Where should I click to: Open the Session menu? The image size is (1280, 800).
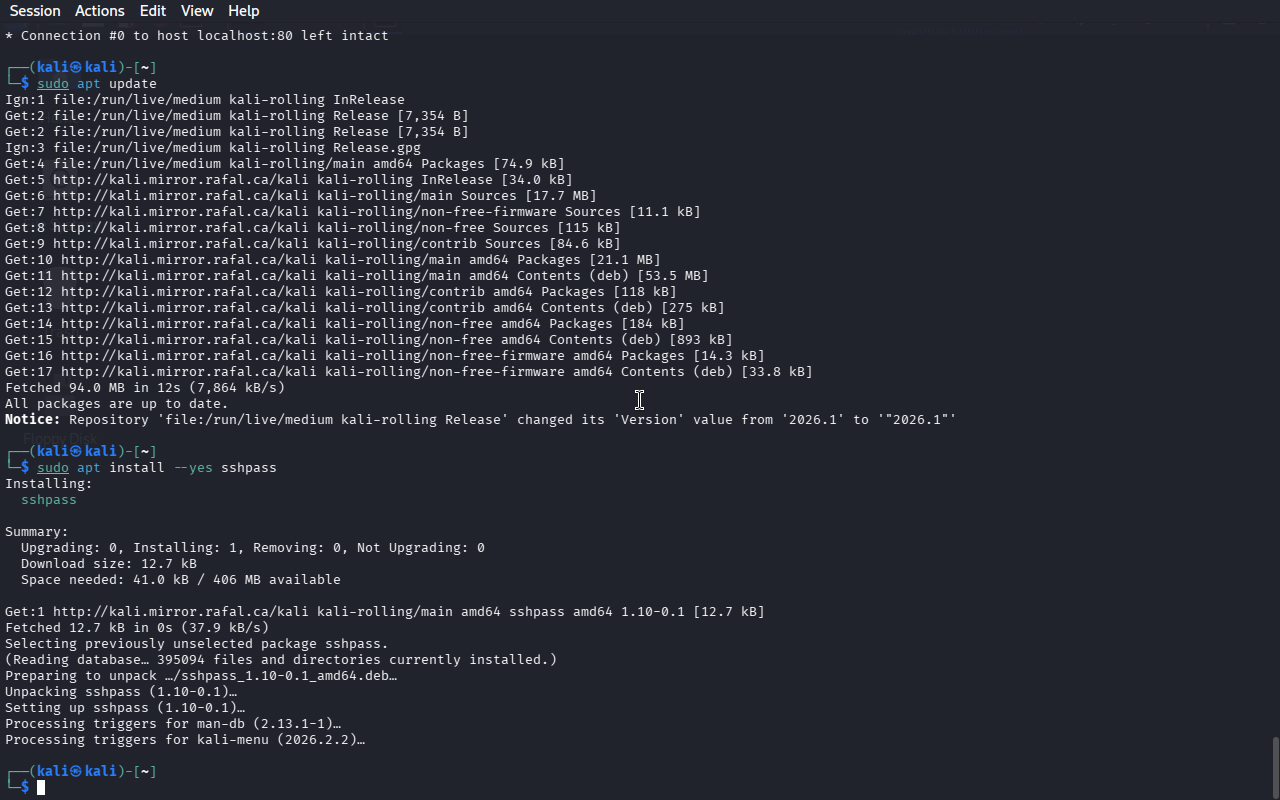coord(35,11)
